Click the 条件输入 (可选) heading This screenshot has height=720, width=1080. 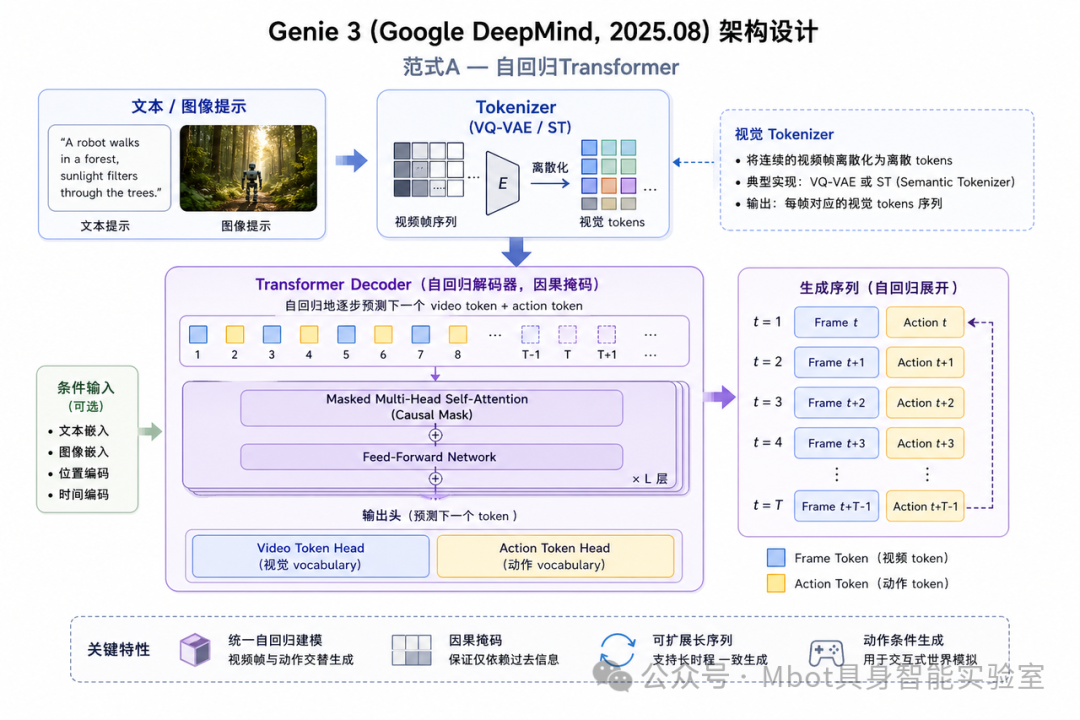click(x=86, y=396)
